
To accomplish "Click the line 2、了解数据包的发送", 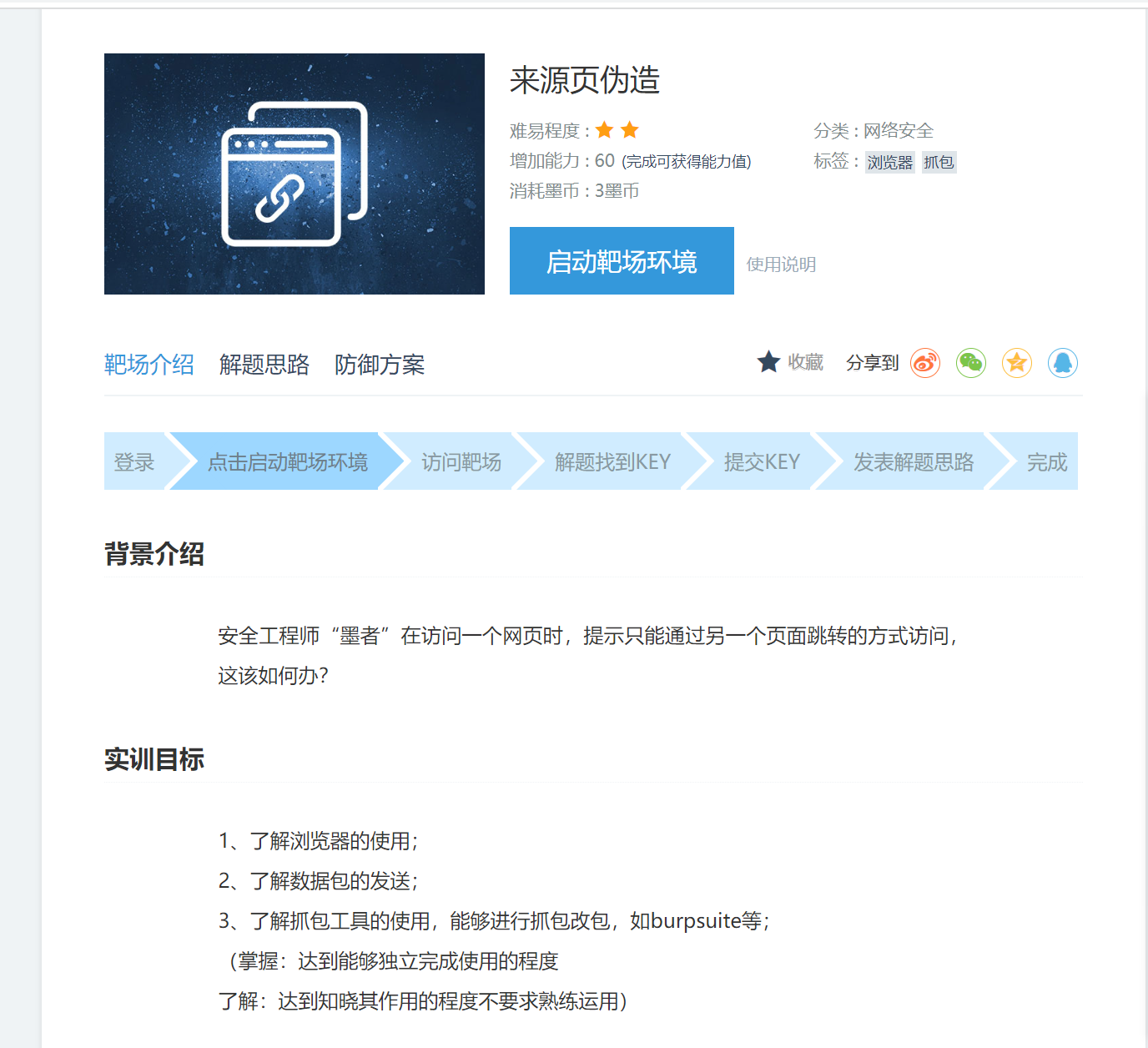I will (319, 881).
